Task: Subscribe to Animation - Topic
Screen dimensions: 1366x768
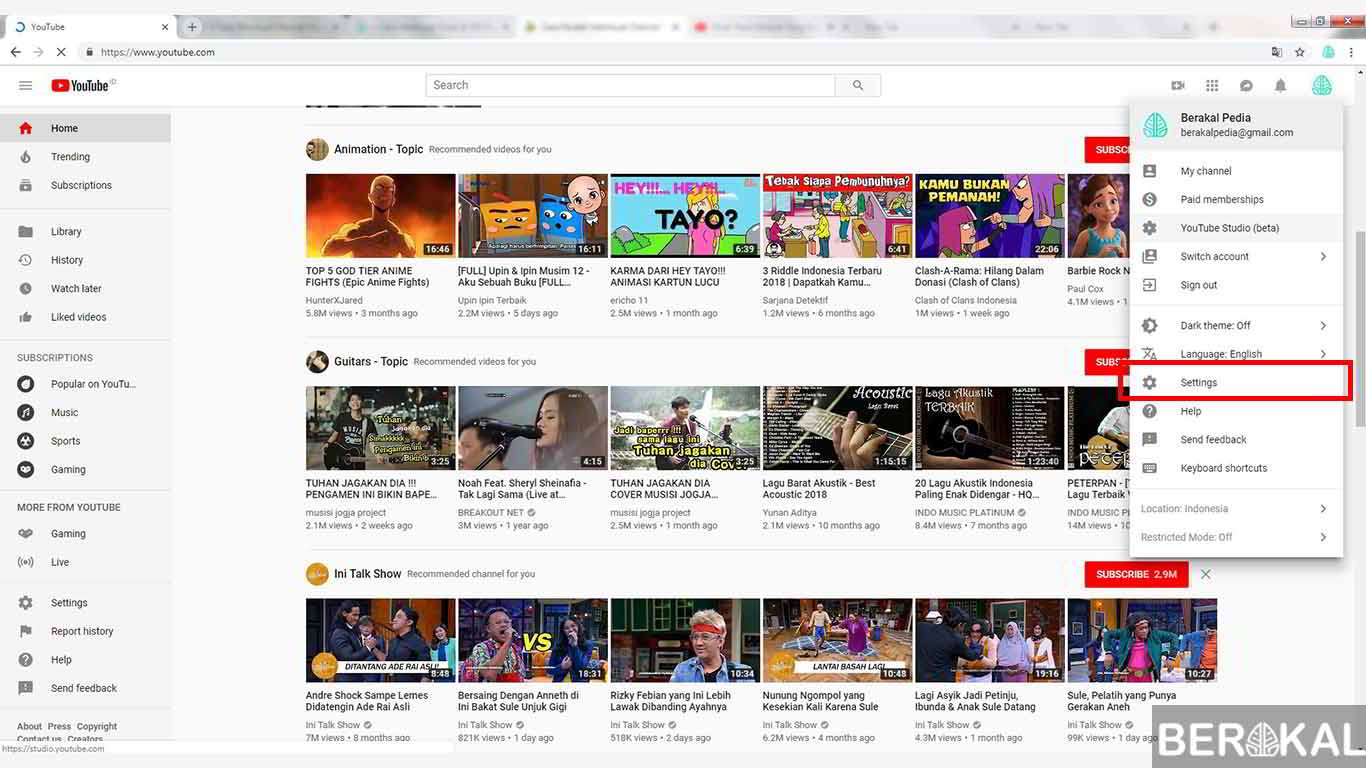Action: pos(1108,150)
